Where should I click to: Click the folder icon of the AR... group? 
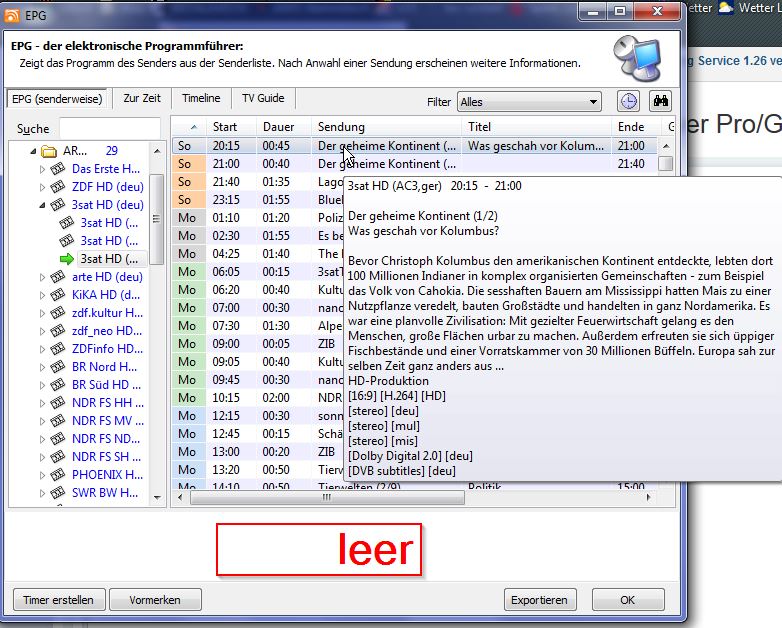(x=48, y=152)
